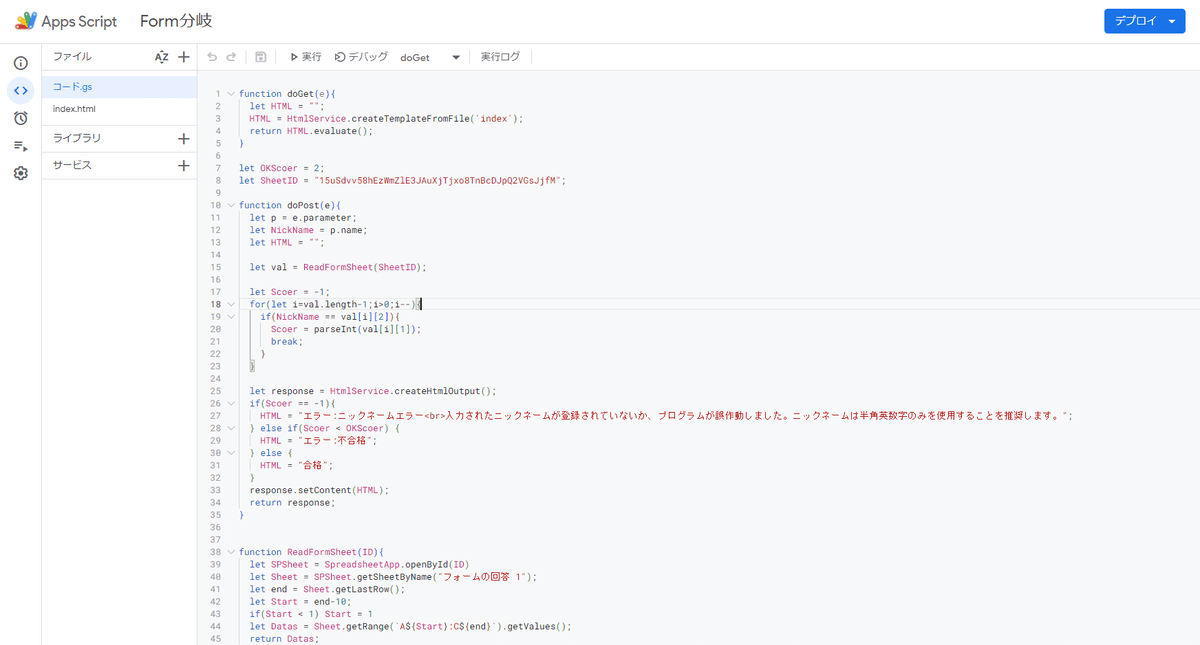1200x645 pixels.
Task: Select the Editor code icon in sidebar
Action: pos(20,91)
